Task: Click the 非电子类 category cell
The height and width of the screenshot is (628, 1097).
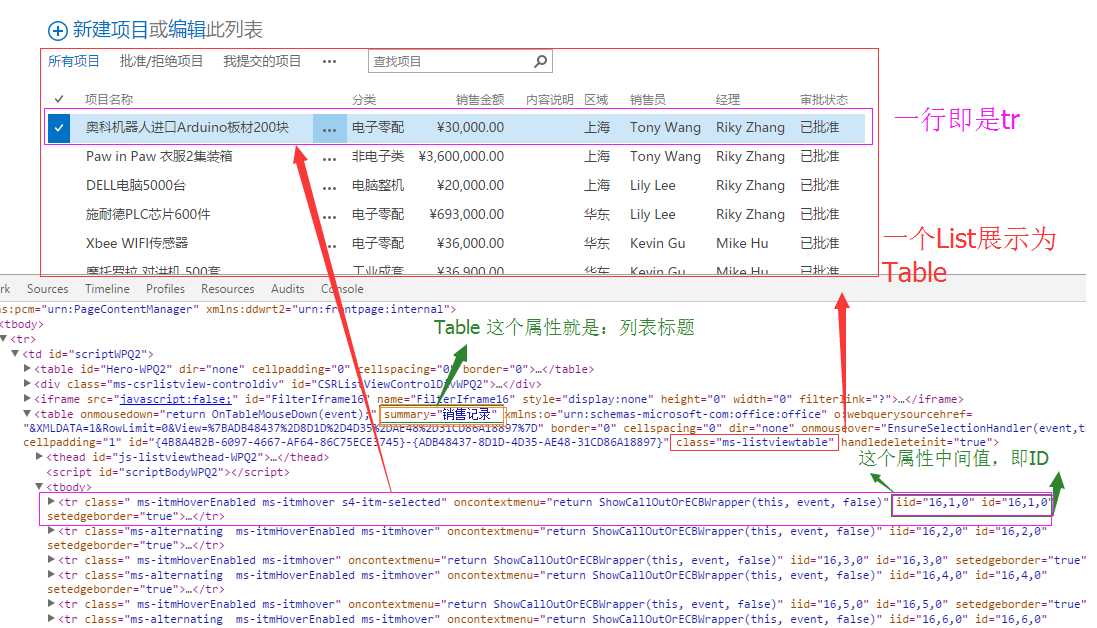Action: click(x=378, y=157)
